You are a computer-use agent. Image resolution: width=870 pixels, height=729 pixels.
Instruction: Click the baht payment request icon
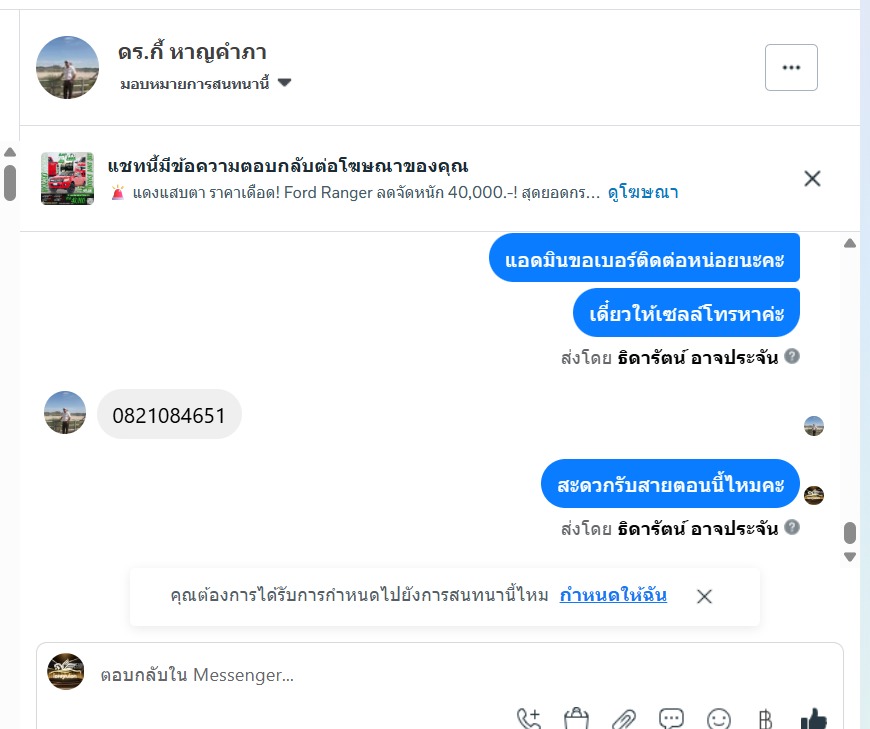pyautogui.click(x=765, y=720)
